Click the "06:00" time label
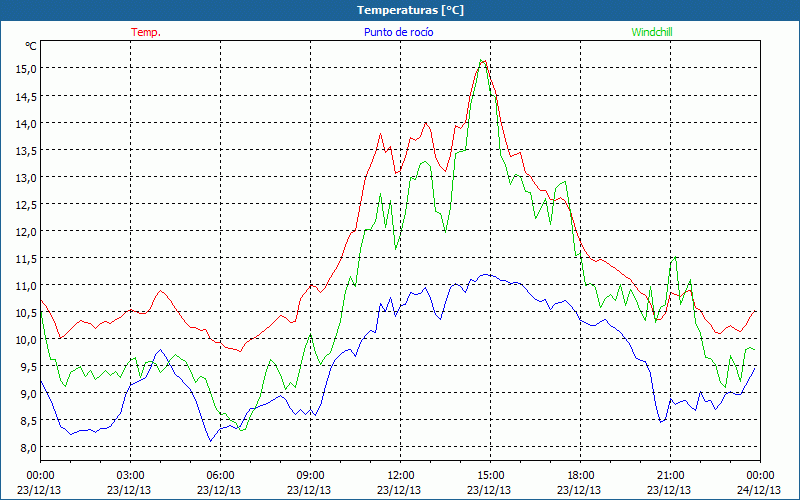Viewport: 800px width, 500px height. [x=220, y=476]
